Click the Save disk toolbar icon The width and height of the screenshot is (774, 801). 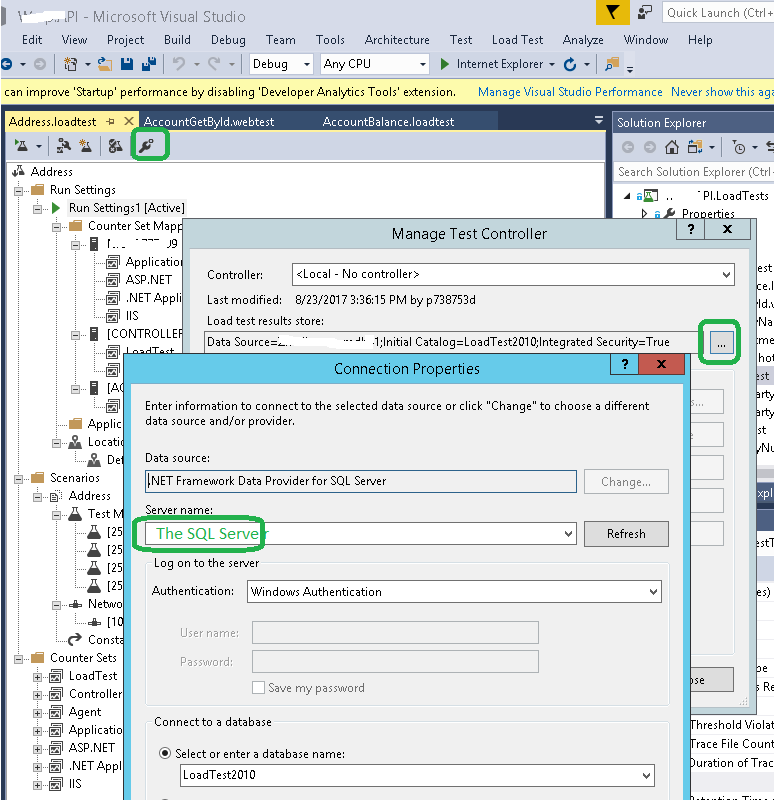tap(127, 64)
